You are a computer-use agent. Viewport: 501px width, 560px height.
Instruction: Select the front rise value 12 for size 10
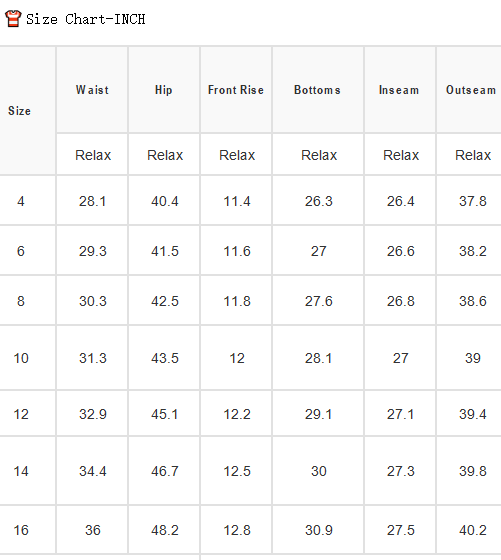pos(237,358)
